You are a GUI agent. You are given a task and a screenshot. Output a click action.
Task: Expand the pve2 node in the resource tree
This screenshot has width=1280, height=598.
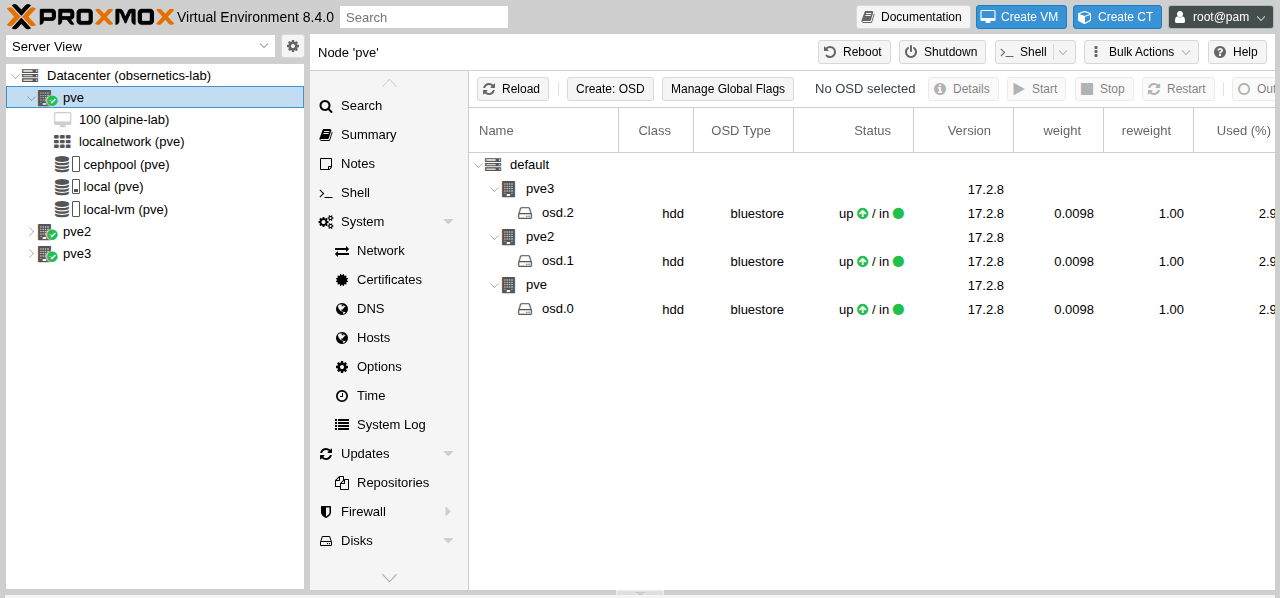click(x=30, y=231)
